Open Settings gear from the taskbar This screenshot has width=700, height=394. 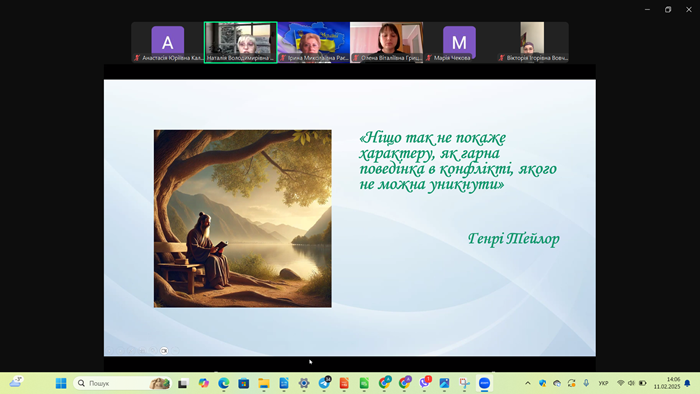point(304,383)
